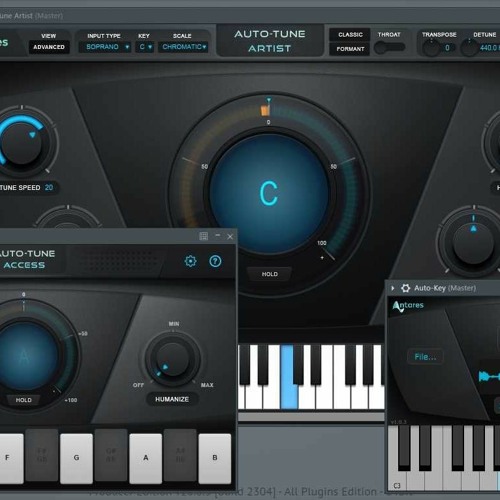The width and height of the screenshot is (500, 500).
Task: Toggle the A note key in Access
Action: tap(146, 458)
